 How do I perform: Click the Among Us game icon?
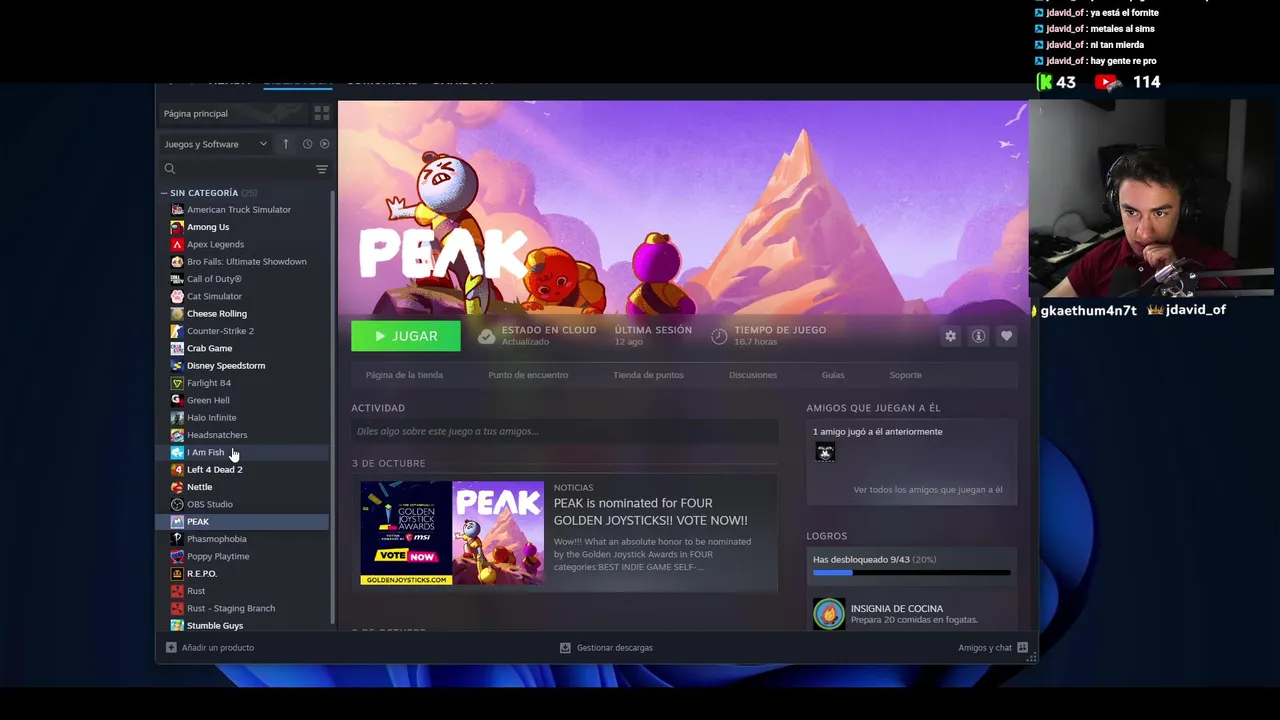coord(177,227)
